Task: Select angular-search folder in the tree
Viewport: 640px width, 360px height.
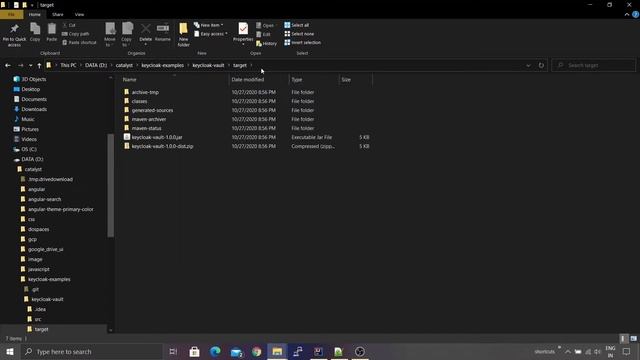Action: point(44,199)
